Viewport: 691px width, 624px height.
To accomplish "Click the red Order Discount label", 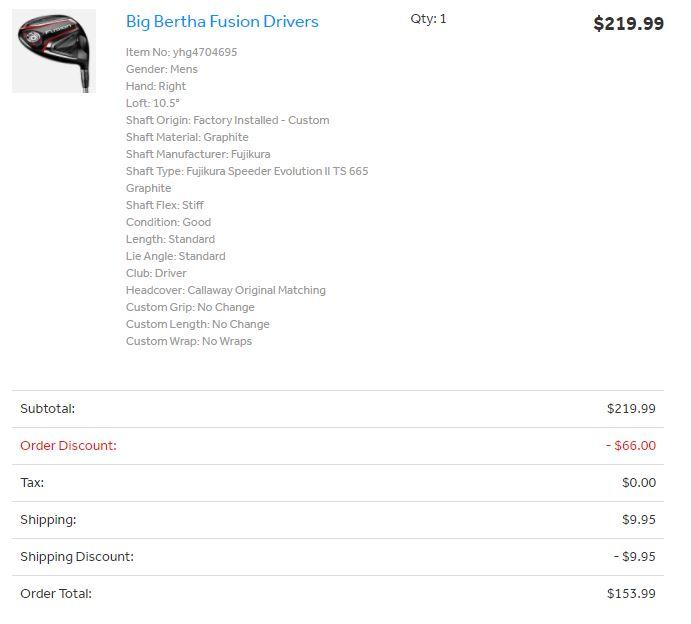I will (x=68, y=445).
